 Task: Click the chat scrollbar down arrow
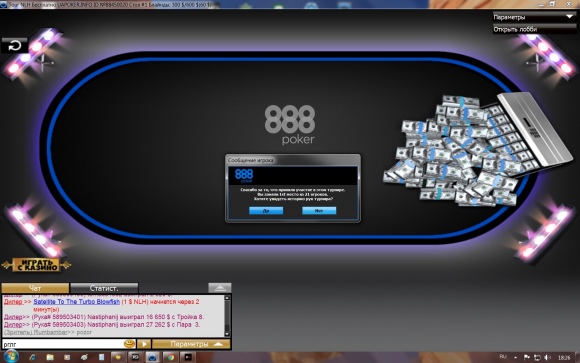[227, 333]
